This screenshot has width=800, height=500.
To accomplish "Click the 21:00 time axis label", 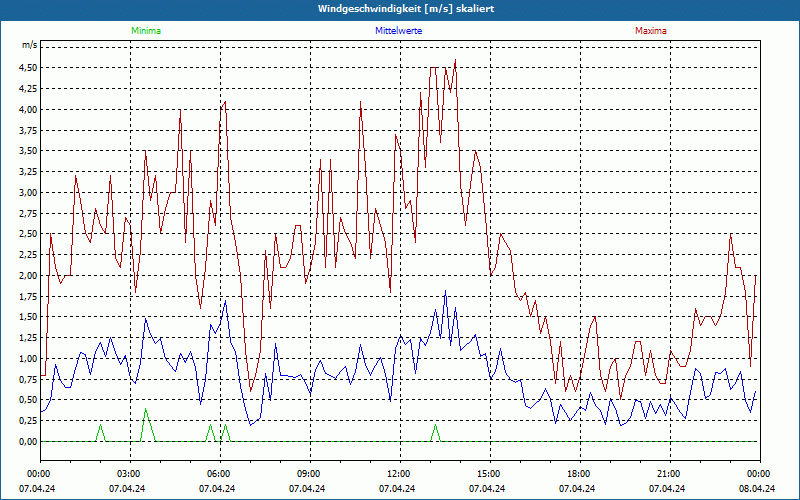I will pos(669,474).
